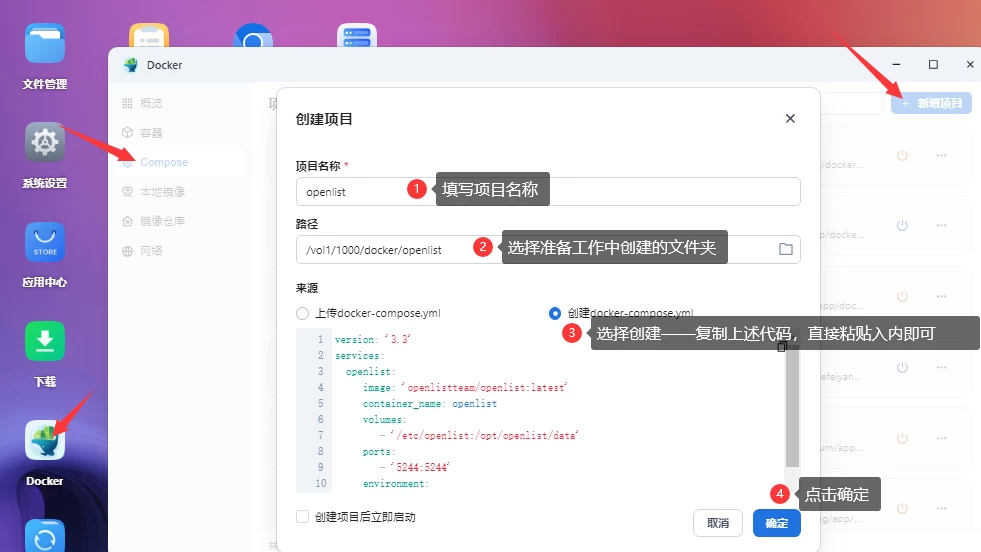Open the Docker desktop icon
Viewport: 981px width, 552px height.
pyautogui.click(x=44, y=445)
